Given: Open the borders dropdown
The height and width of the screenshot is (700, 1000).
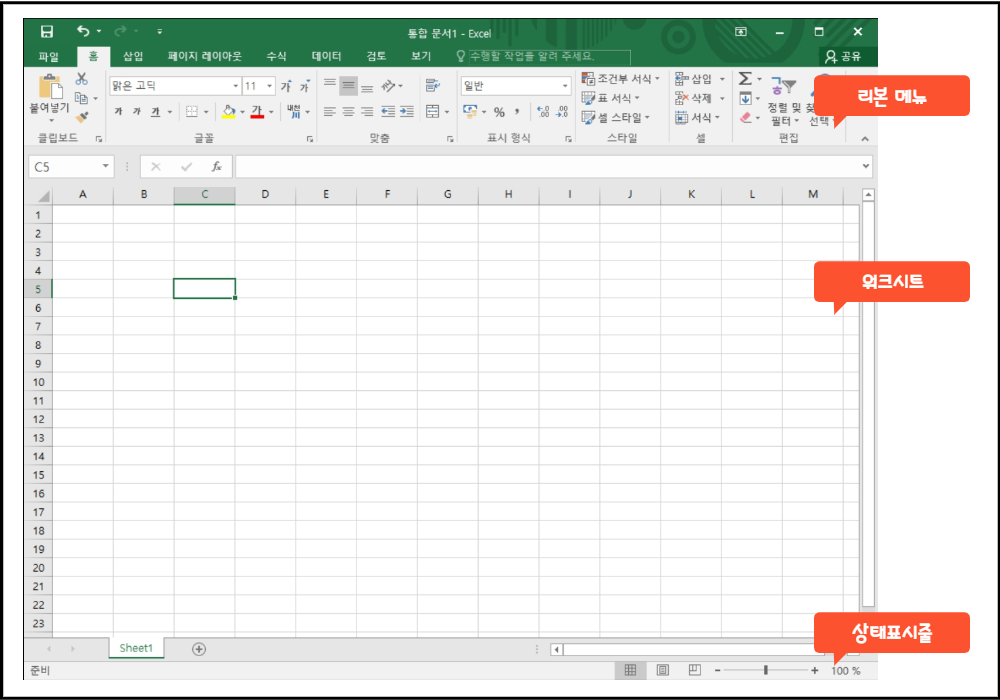Looking at the screenshot, I should pos(206,112).
